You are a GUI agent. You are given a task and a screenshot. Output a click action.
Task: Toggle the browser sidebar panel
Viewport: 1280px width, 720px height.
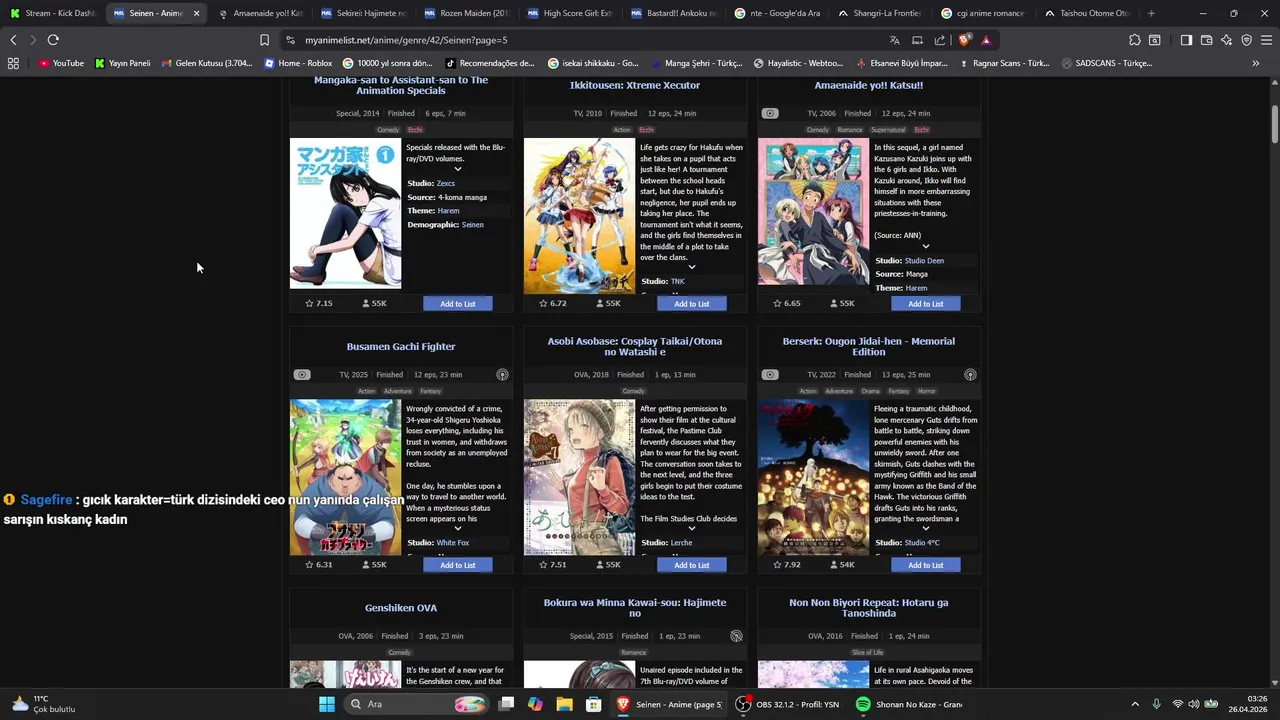1186,40
